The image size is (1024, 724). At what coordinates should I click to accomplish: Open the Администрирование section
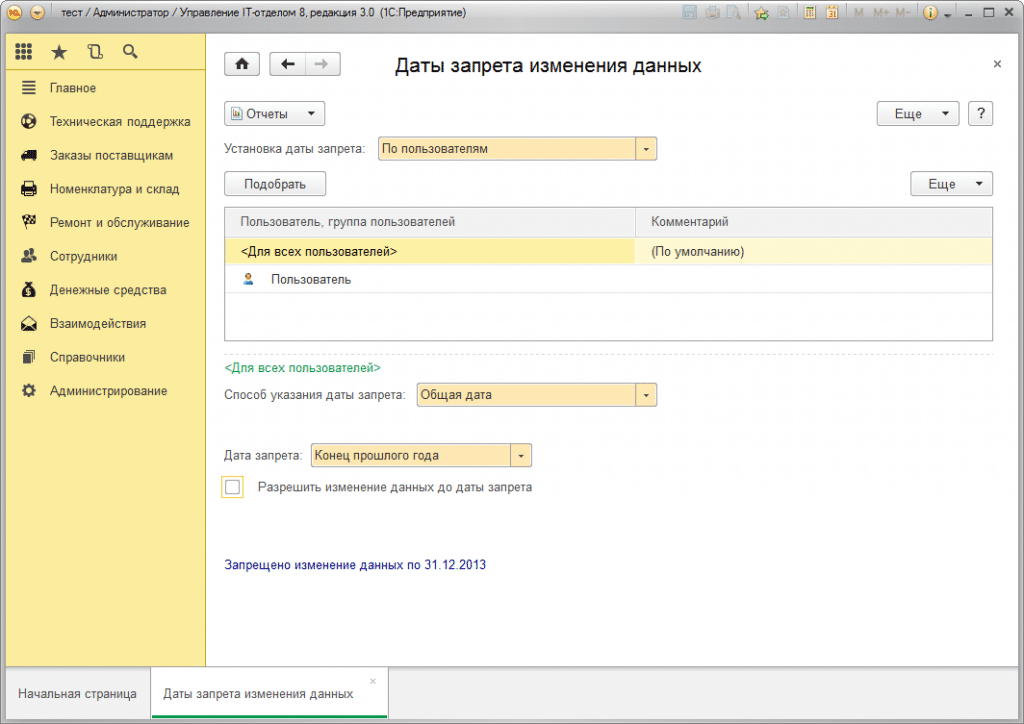pos(108,391)
